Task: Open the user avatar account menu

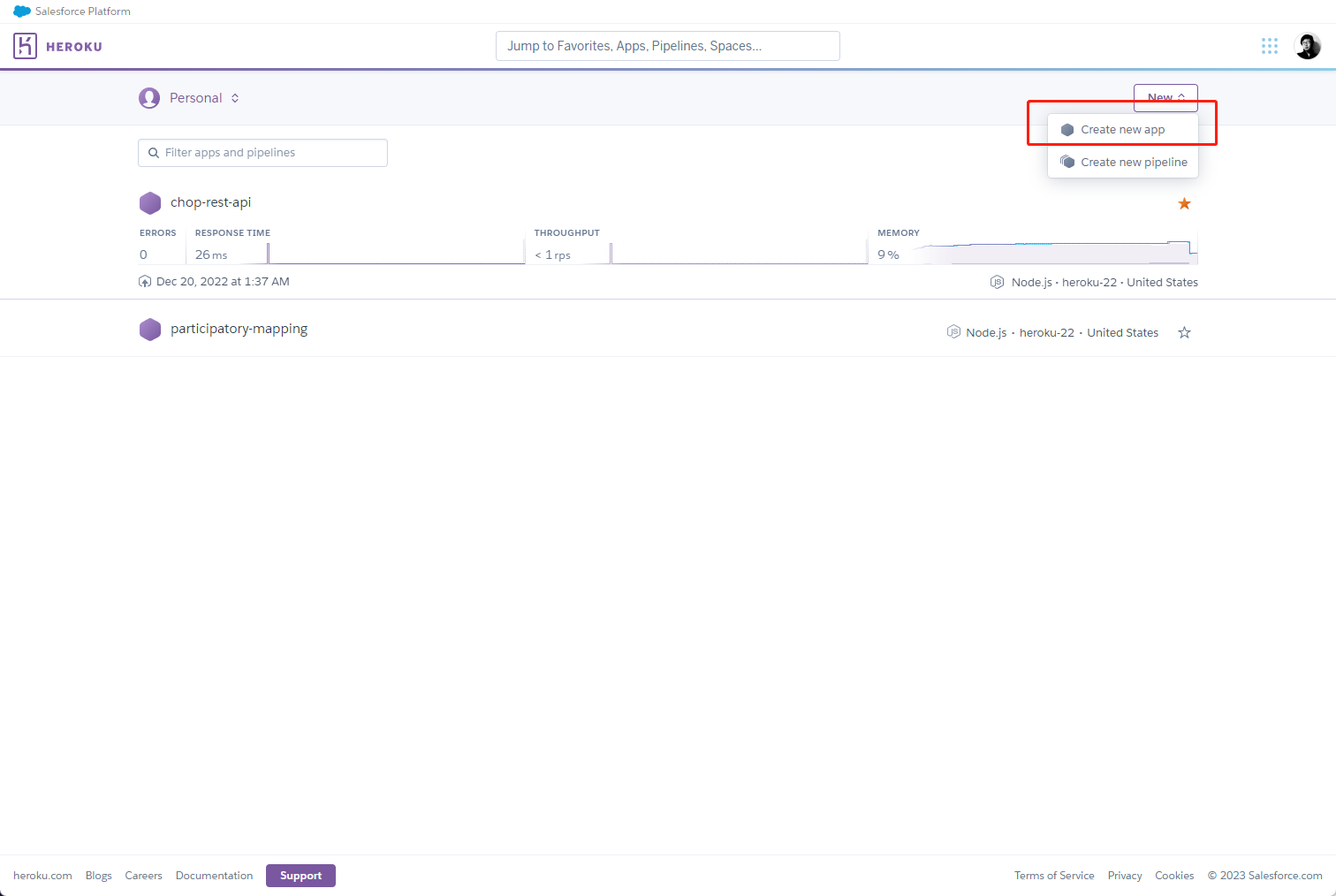Action: click(x=1308, y=46)
